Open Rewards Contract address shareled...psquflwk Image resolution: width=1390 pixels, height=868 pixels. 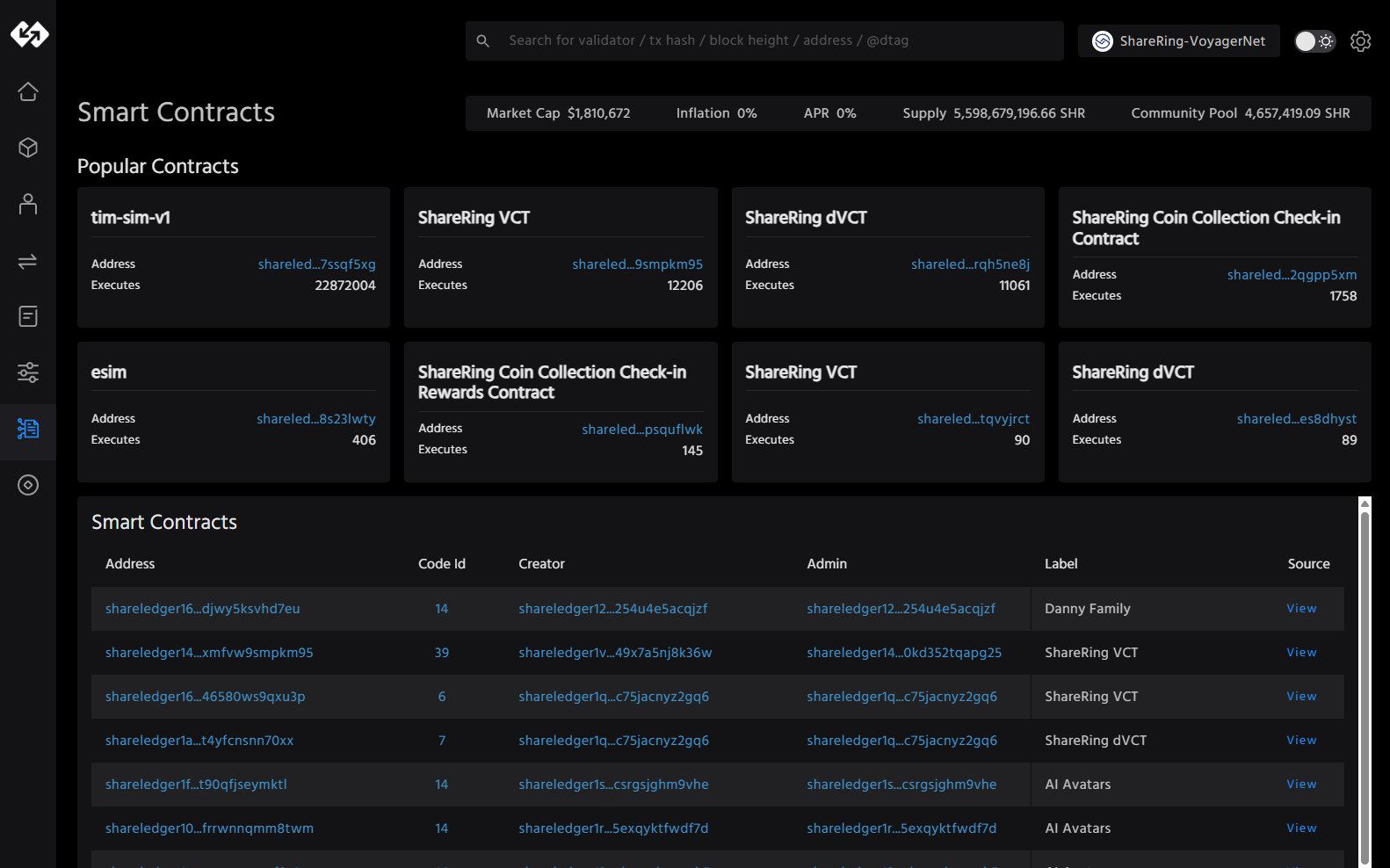(642, 430)
